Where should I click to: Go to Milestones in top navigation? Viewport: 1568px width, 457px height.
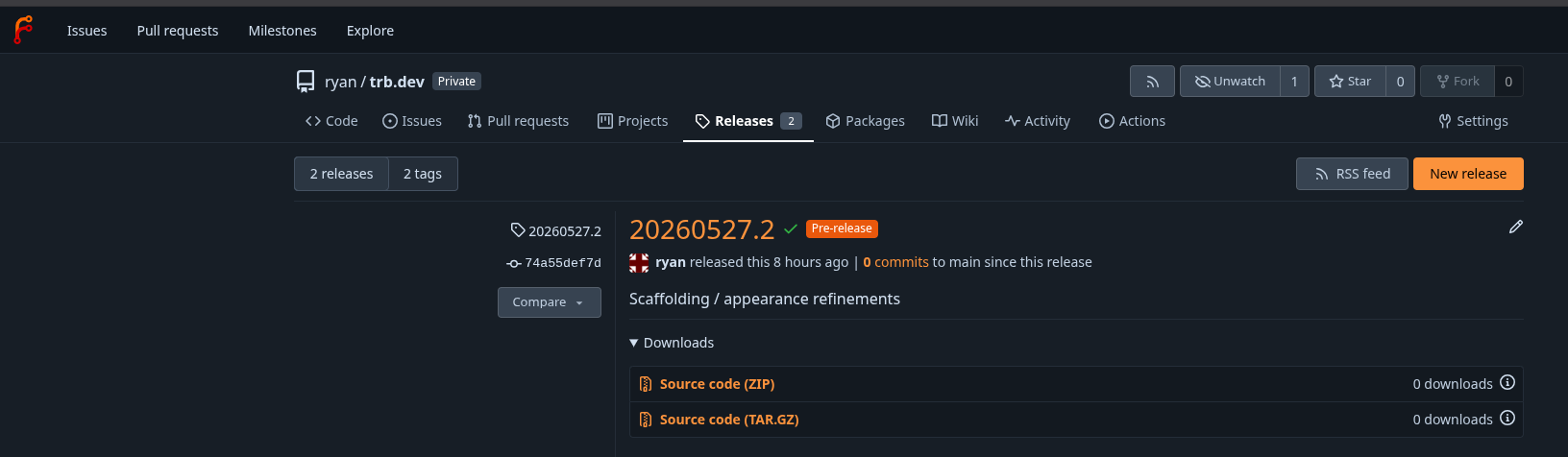point(282,31)
